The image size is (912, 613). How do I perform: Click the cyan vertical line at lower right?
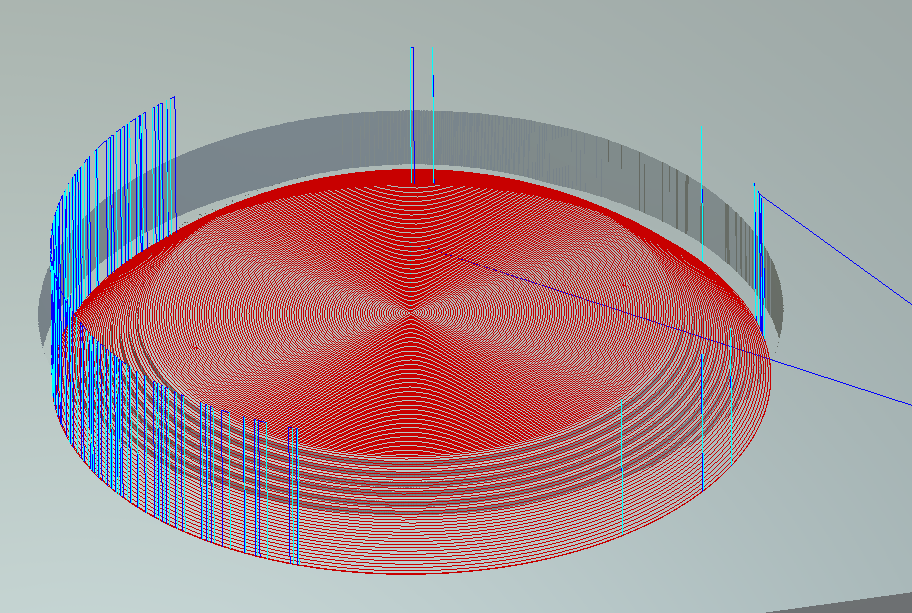(x=622, y=470)
